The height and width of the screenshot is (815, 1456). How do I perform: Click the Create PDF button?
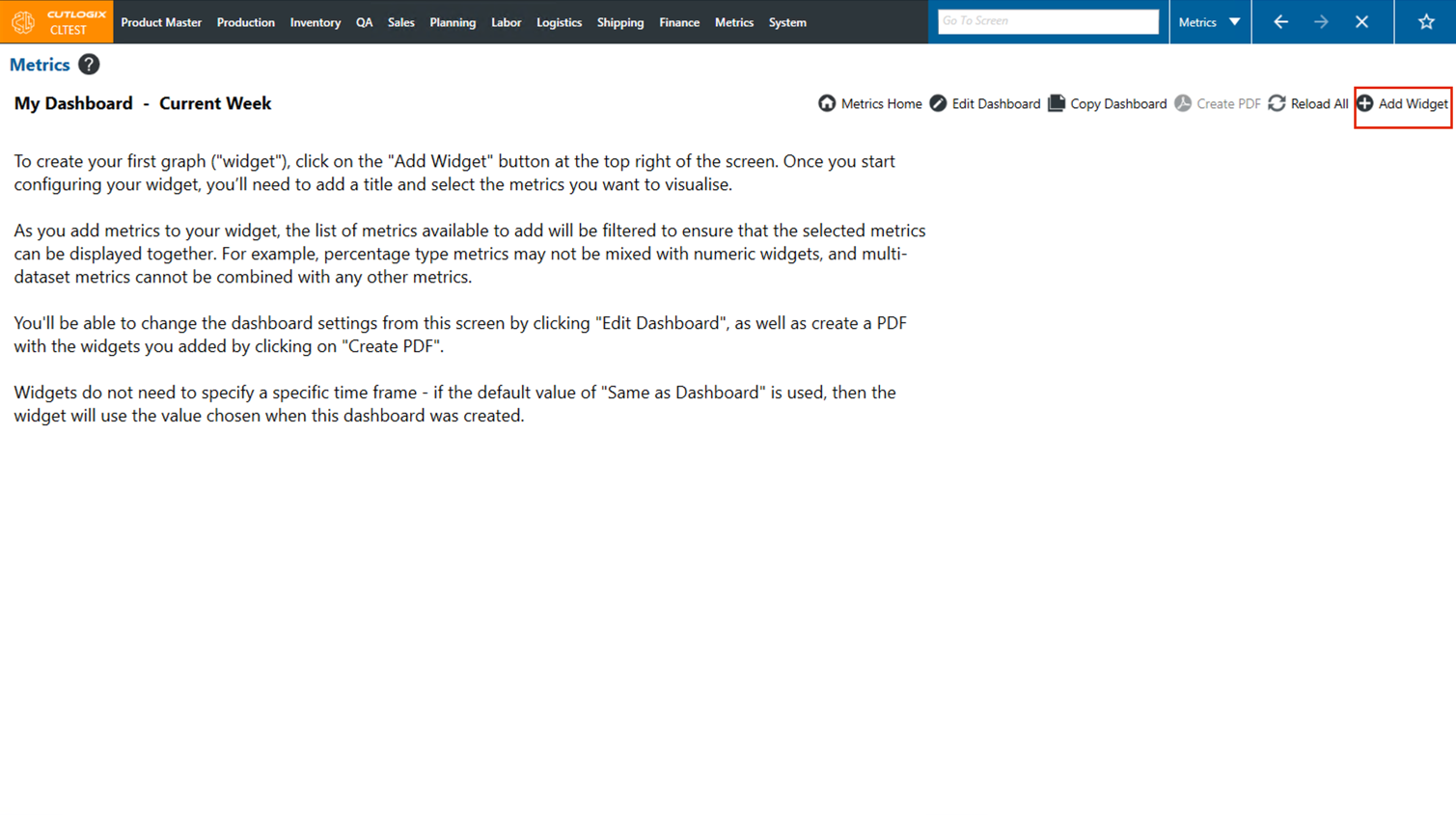1218,103
